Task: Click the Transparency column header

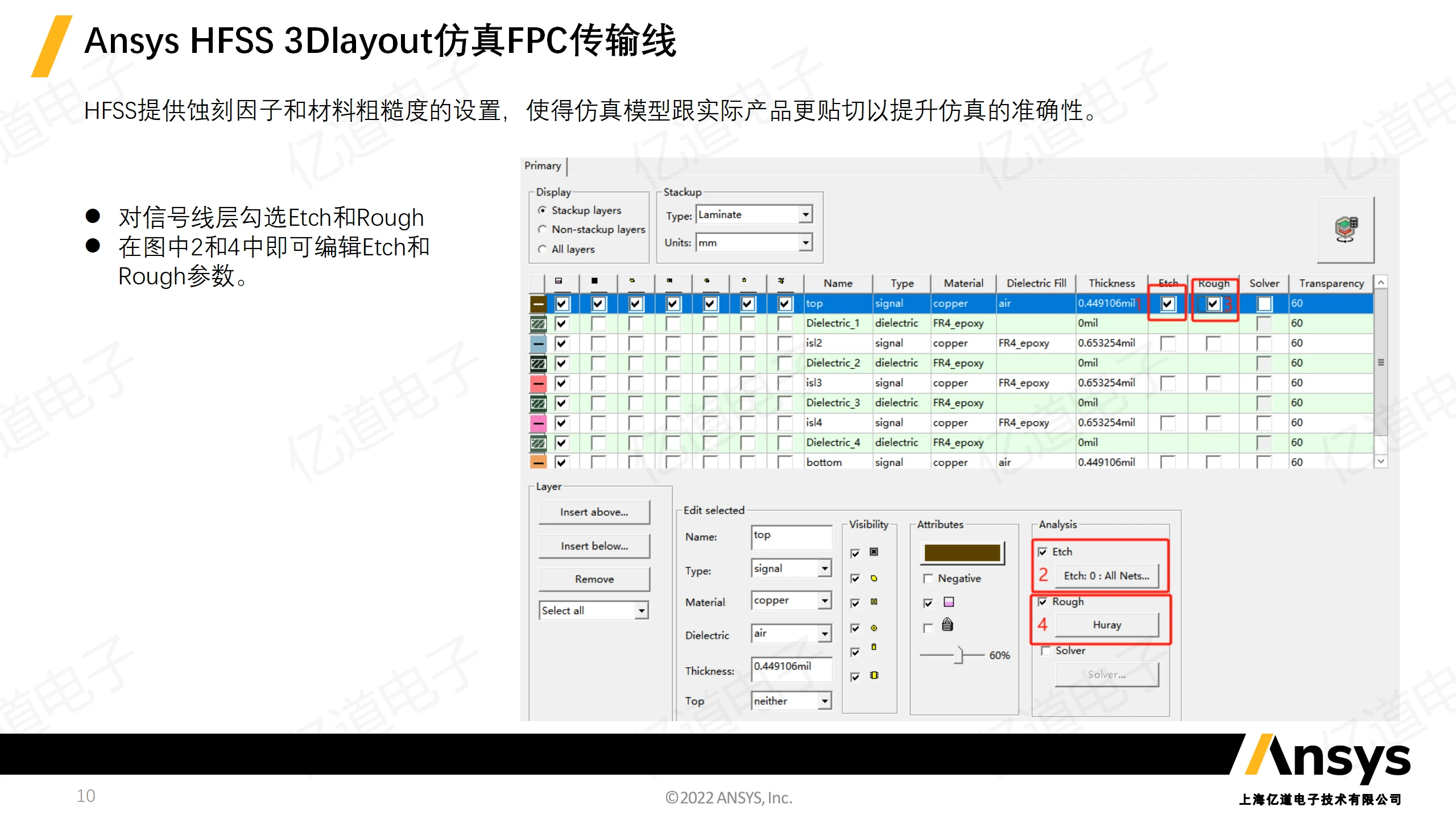Action: click(1331, 283)
